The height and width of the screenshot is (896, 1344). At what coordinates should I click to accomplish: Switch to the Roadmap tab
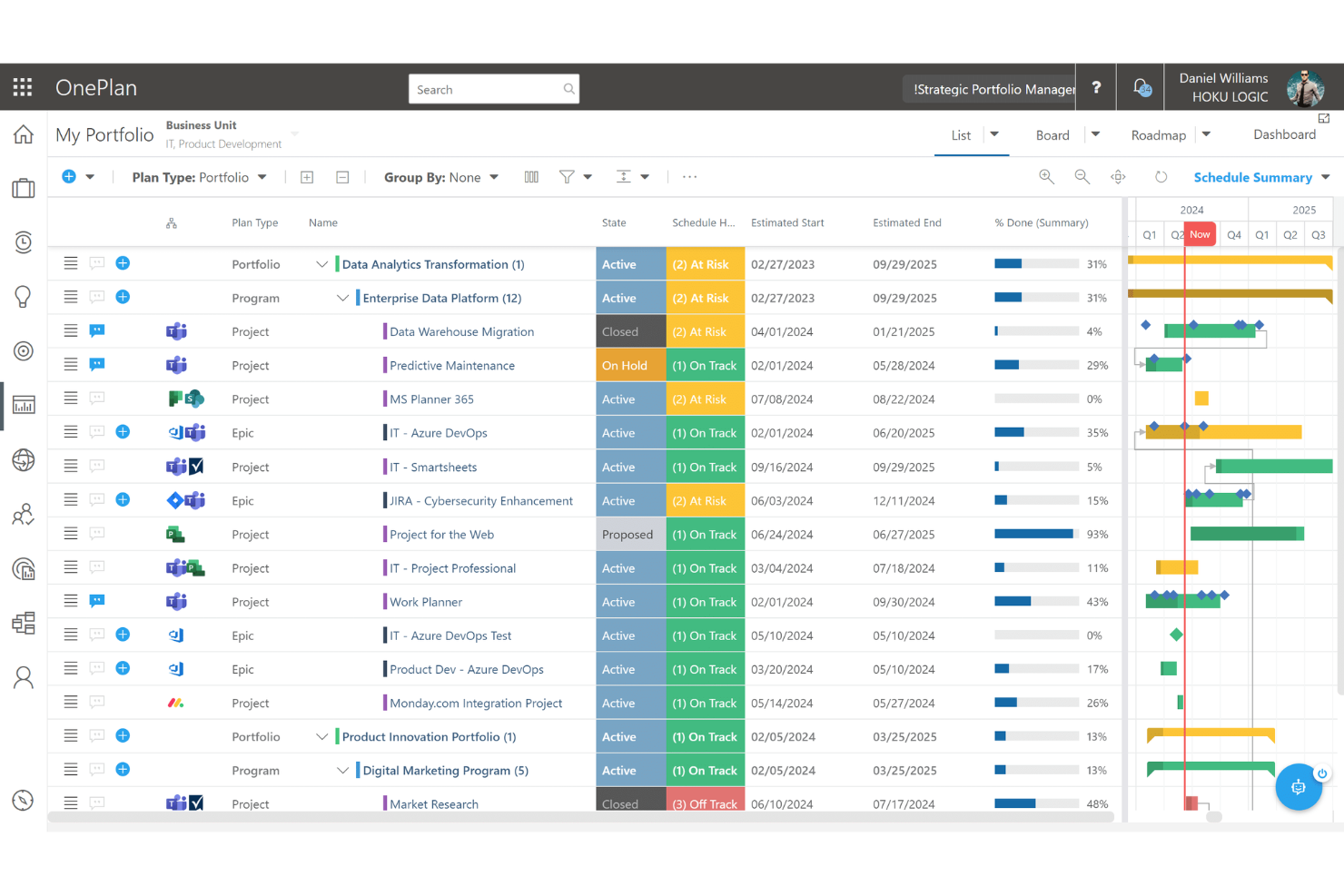(1158, 135)
